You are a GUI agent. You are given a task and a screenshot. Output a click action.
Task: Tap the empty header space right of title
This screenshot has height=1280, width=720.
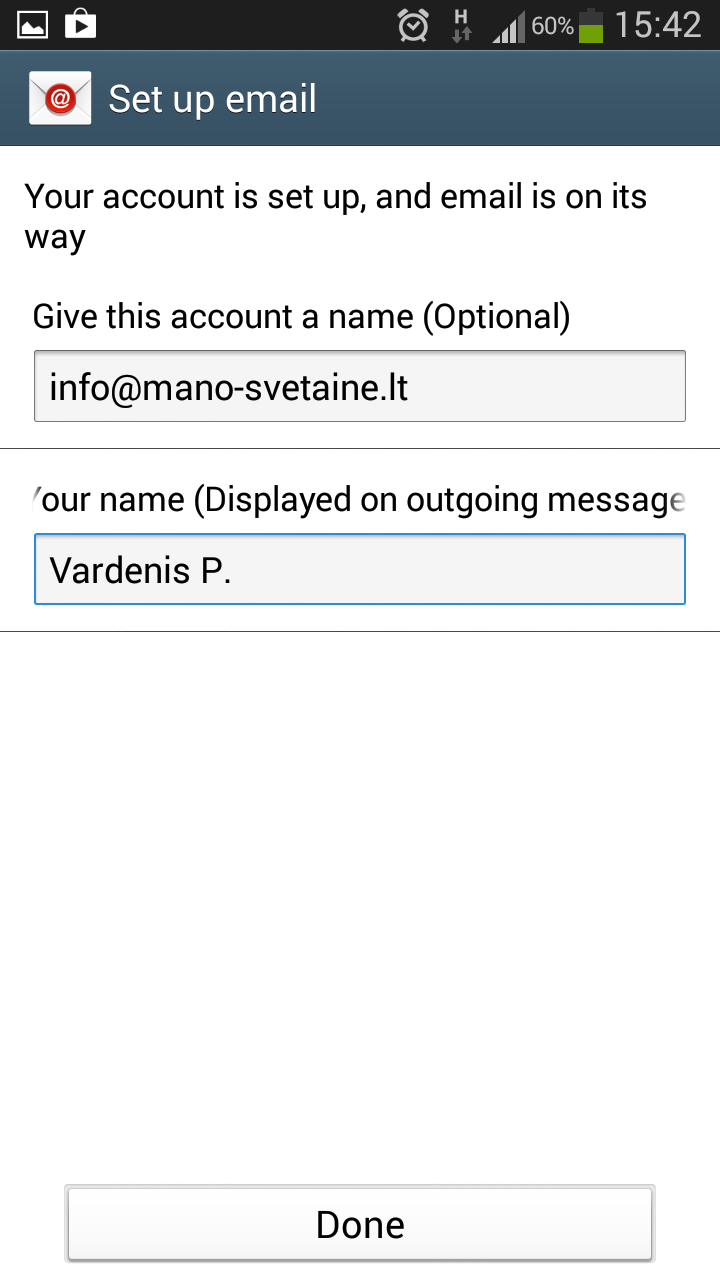pos(520,99)
